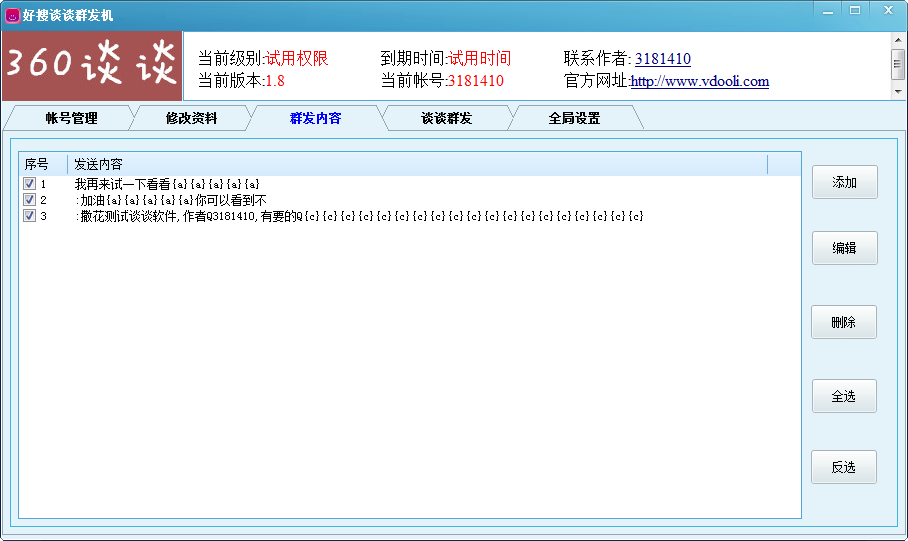Select message starting ':撒花测试谈谈软件'
Viewport: 908px width, 541px height.
[x=359, y=217]
